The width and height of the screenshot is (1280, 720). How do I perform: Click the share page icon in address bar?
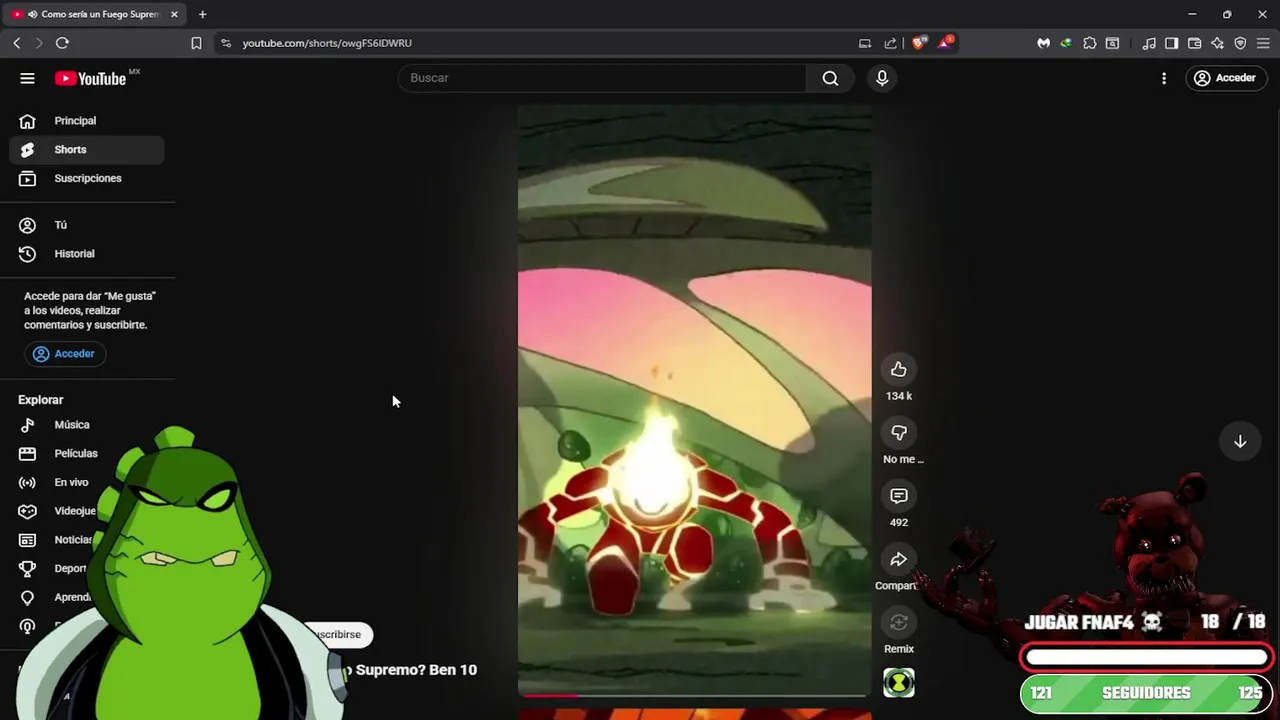[891, 43]
